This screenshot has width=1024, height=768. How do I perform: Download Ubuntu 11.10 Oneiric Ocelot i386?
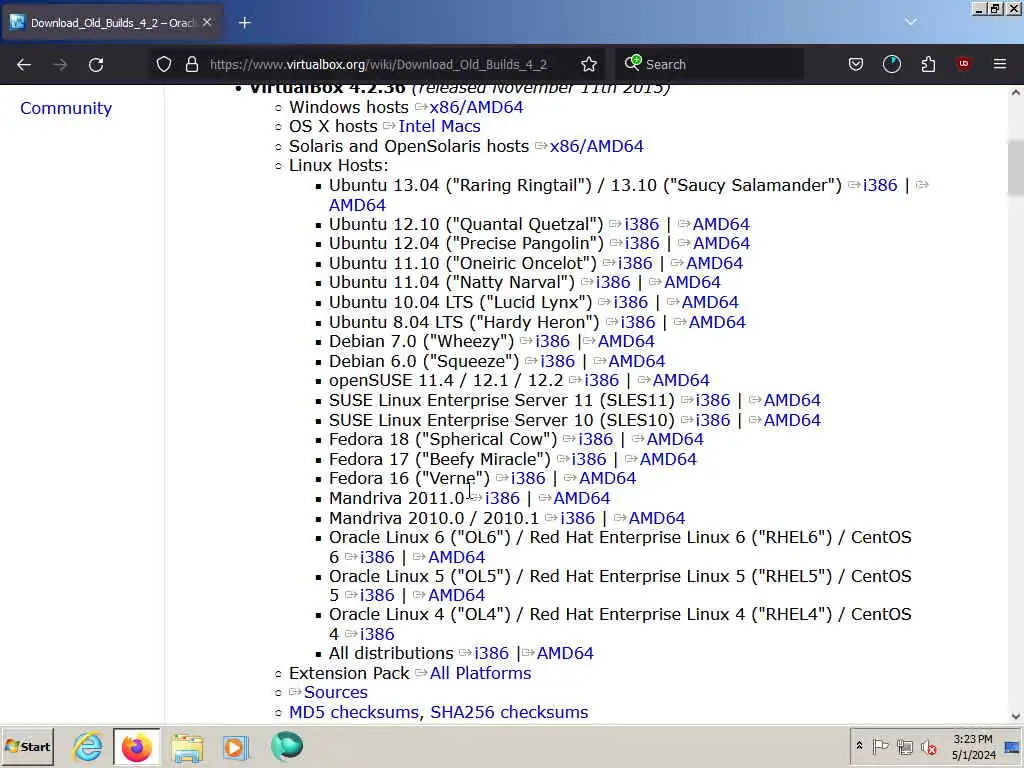pos(635,263)
